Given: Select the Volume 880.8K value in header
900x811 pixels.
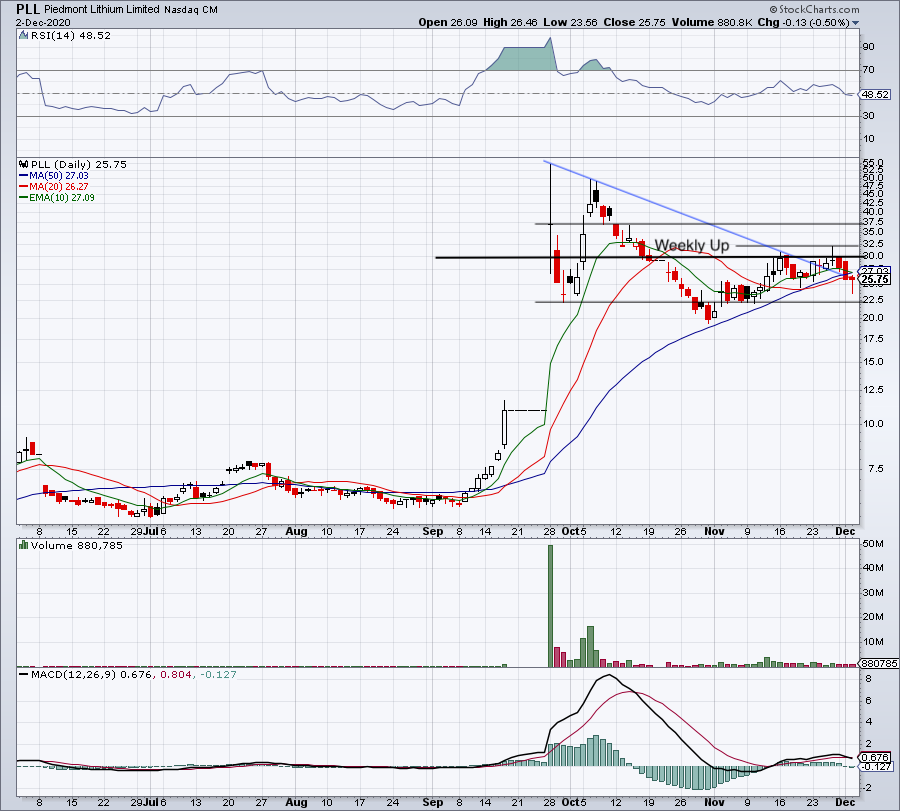Looking at the screenshot, I should [x=712, y=22].
